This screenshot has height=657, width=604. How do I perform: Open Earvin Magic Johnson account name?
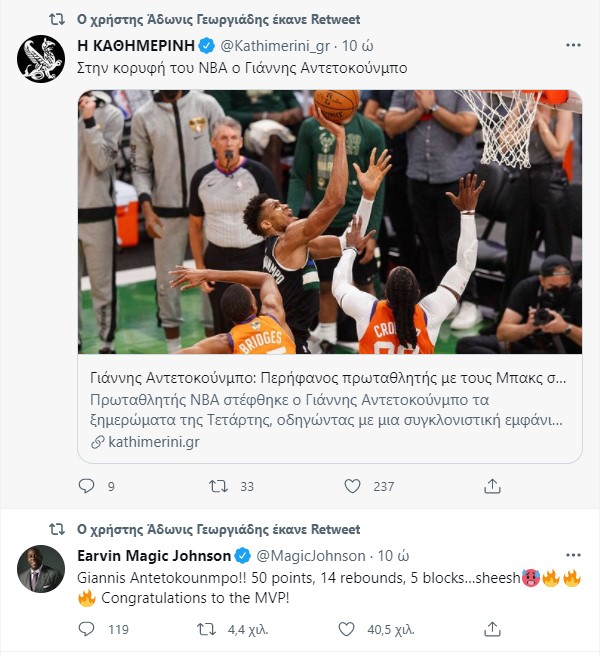(x=153, y=555)
